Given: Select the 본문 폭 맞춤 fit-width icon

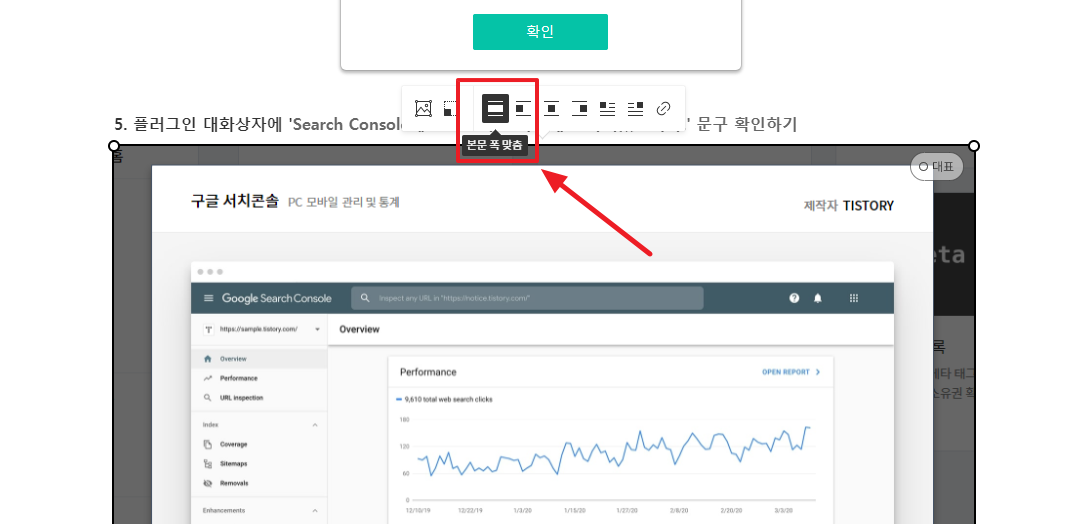Looking at the screenshot, I should coord(495,108).
